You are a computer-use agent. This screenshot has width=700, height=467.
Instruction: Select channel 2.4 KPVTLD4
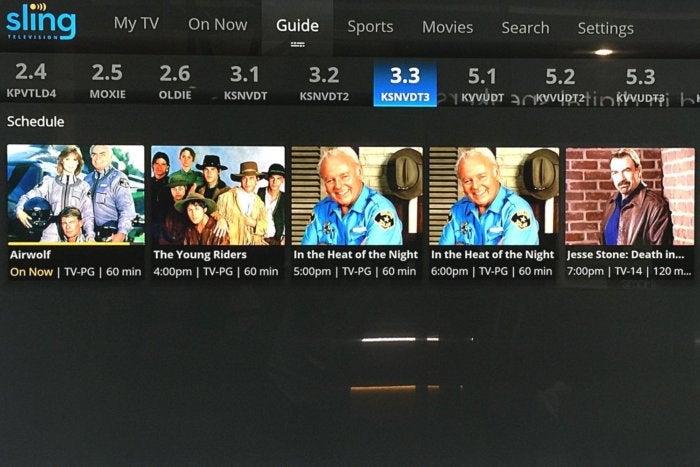pyautogui.click(x=31, y=80)
